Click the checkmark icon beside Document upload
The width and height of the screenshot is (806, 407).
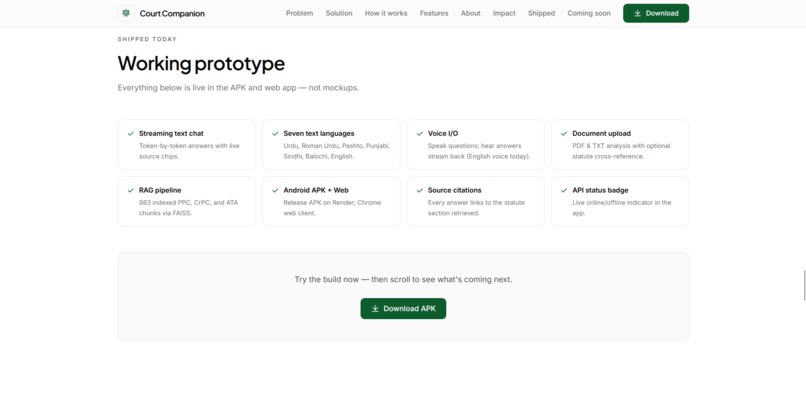(x=564, y=134)
